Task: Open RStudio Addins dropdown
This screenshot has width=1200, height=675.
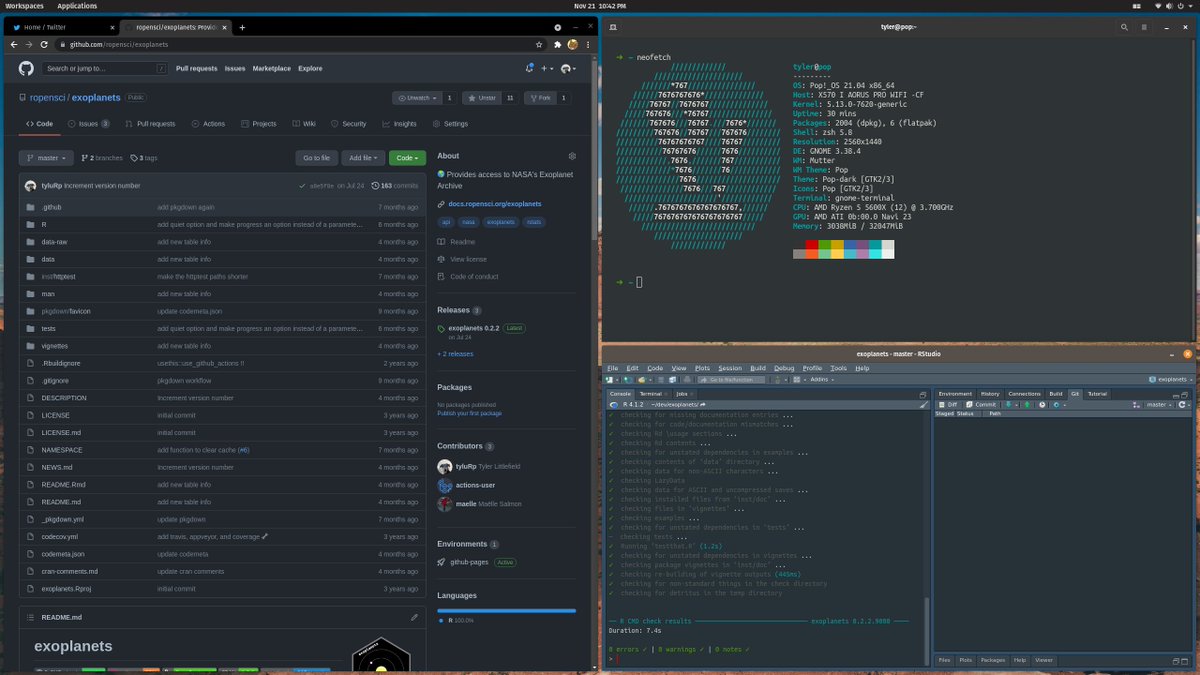Action: (x=822, y=380)
